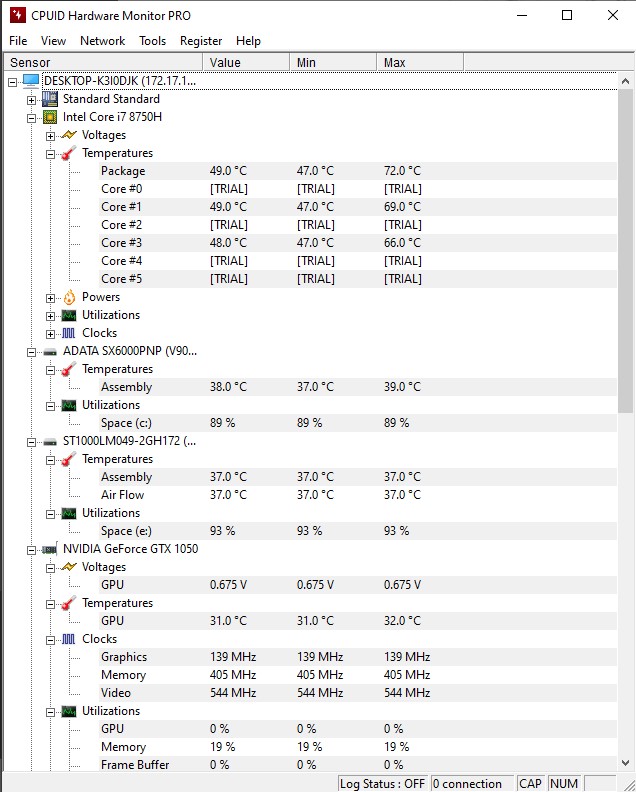
Task: Open the Register menu
Action: (x=201, y=41)
